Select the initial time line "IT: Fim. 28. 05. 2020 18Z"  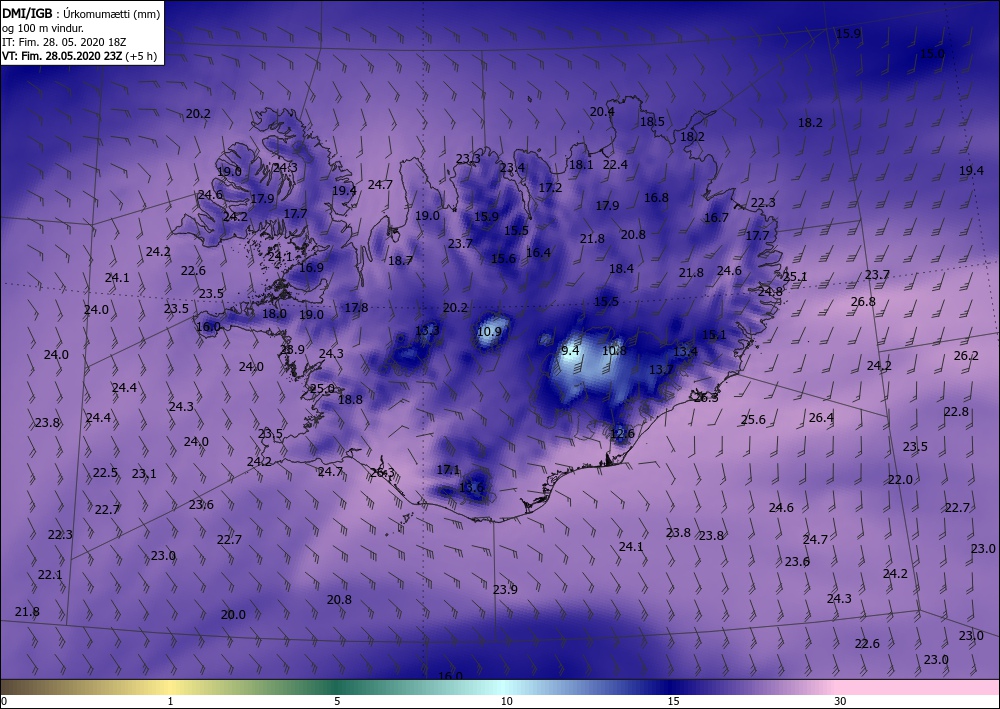tap(64, 42)
